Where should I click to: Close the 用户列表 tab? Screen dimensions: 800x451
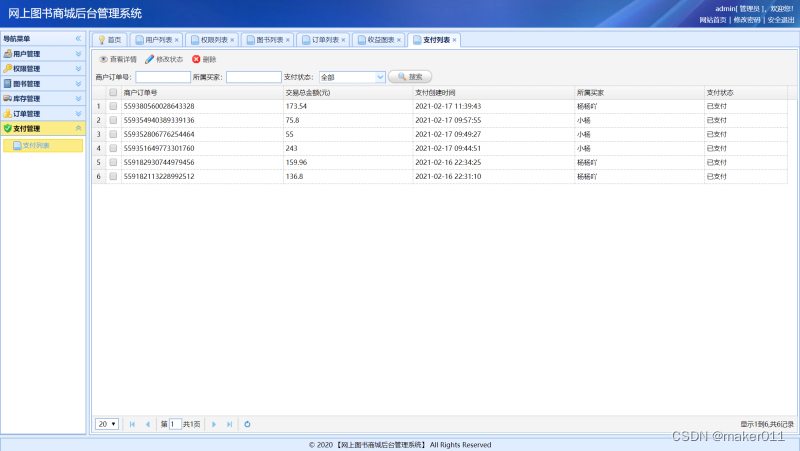177,40
